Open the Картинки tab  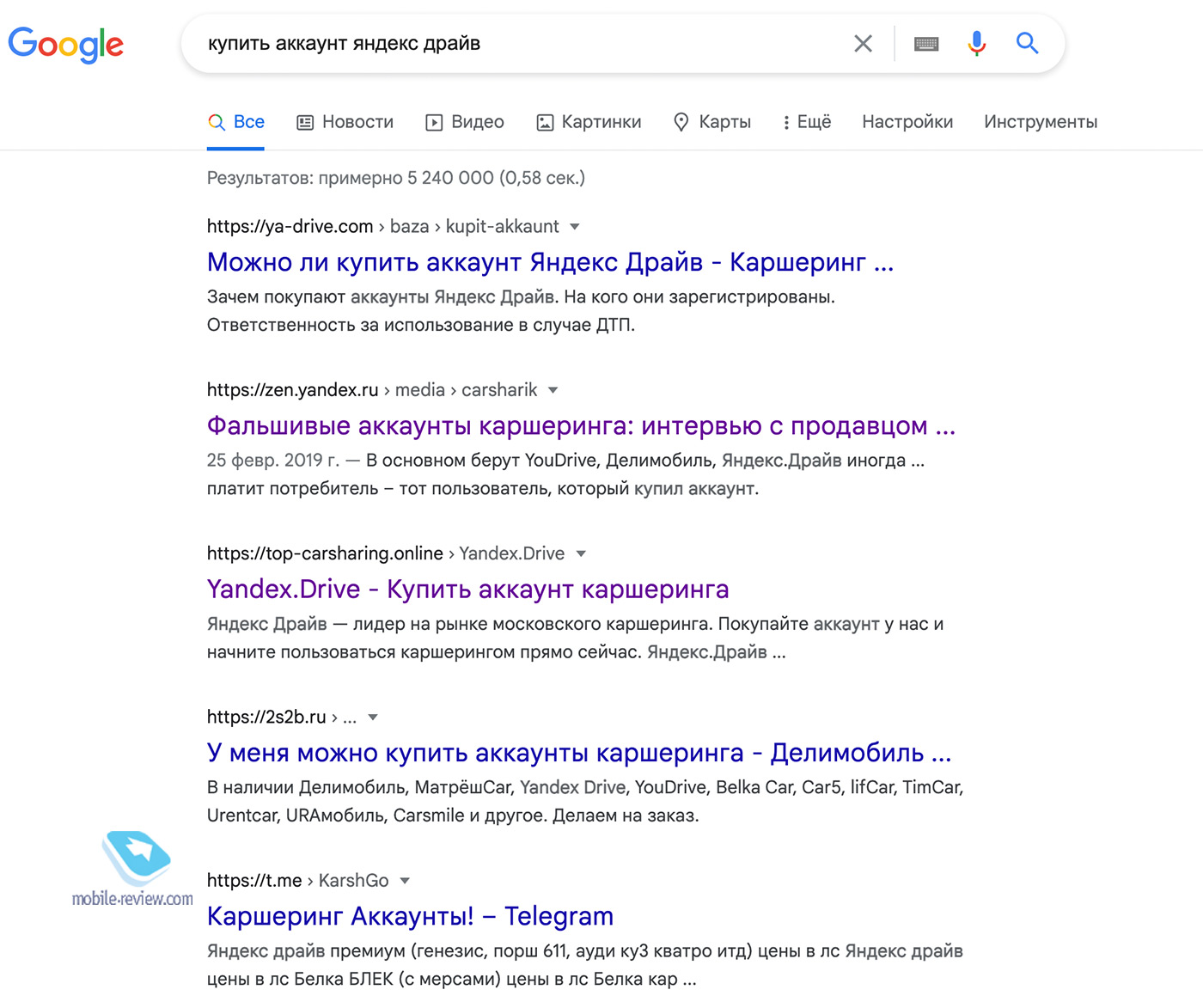[x=589, y=122]
